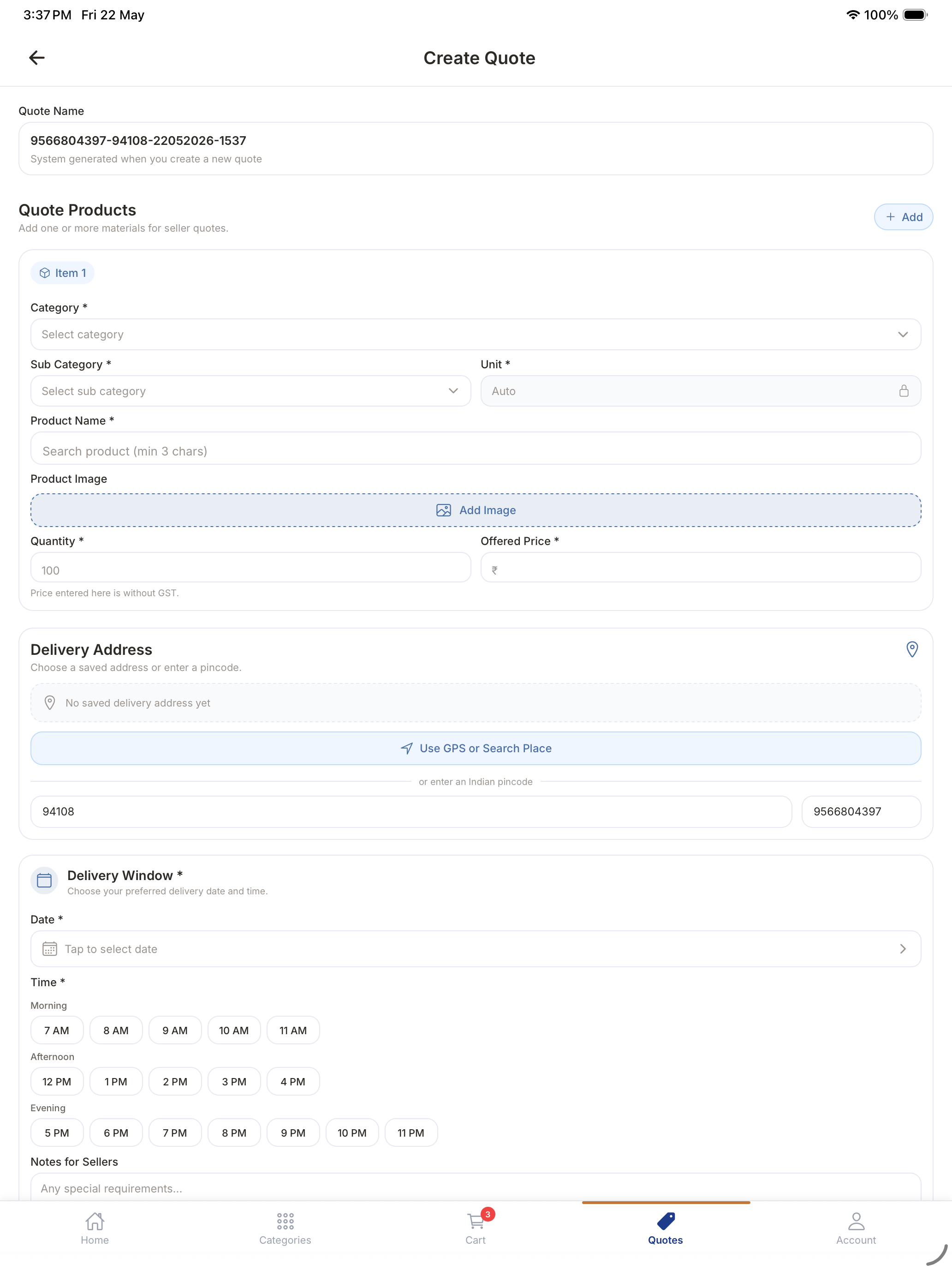This screenshot has height=1270, width=952.
Task: Tap the GPS arrow icon
Action: 406,749
